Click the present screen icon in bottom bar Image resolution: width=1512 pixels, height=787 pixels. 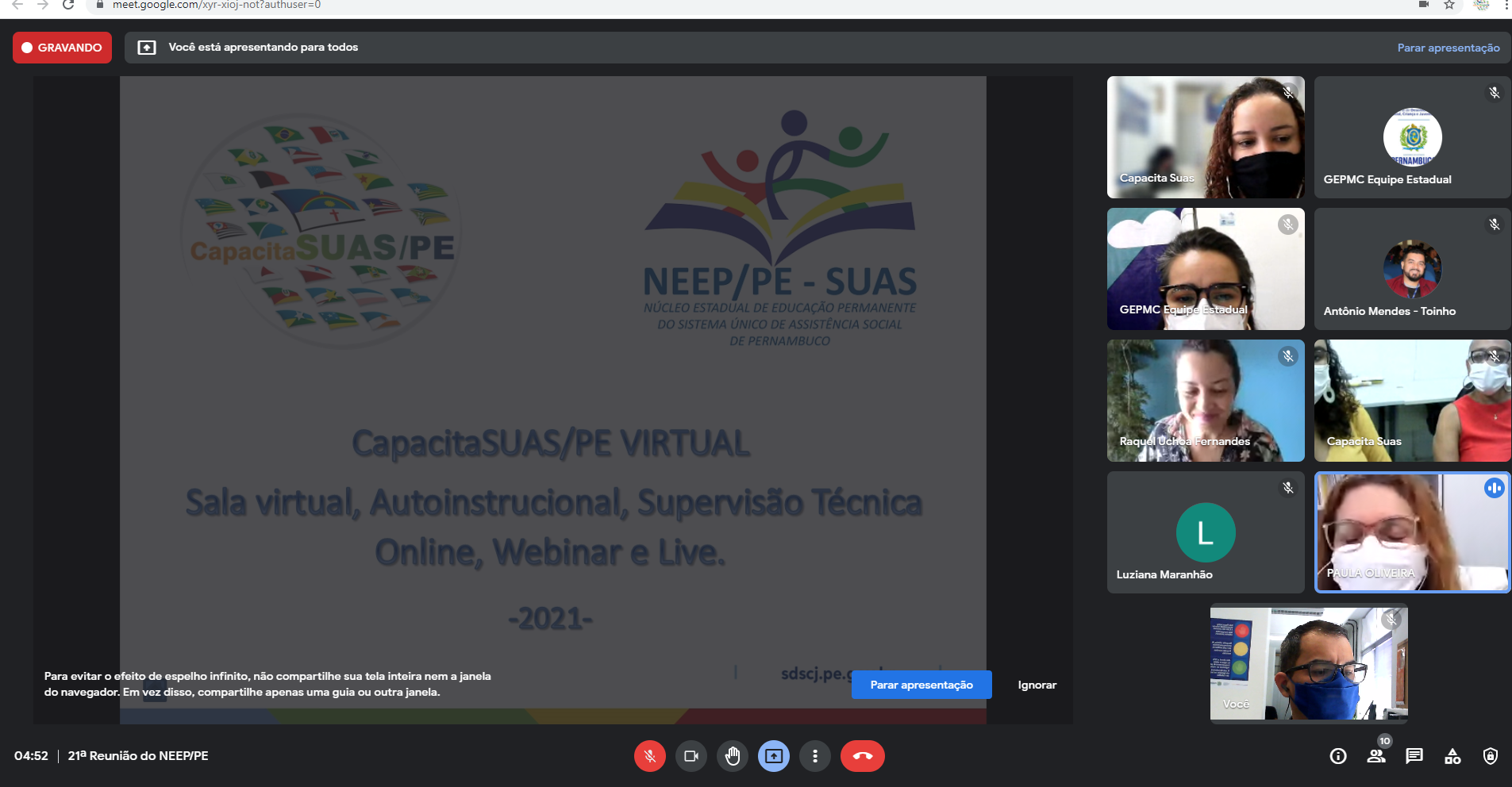click(x=773, y=756)
